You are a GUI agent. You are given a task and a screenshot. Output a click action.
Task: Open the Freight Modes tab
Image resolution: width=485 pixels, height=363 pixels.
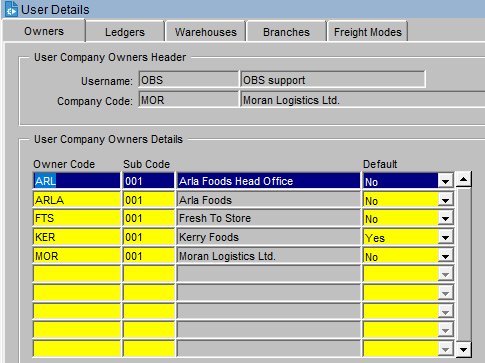tap(368, 32)
